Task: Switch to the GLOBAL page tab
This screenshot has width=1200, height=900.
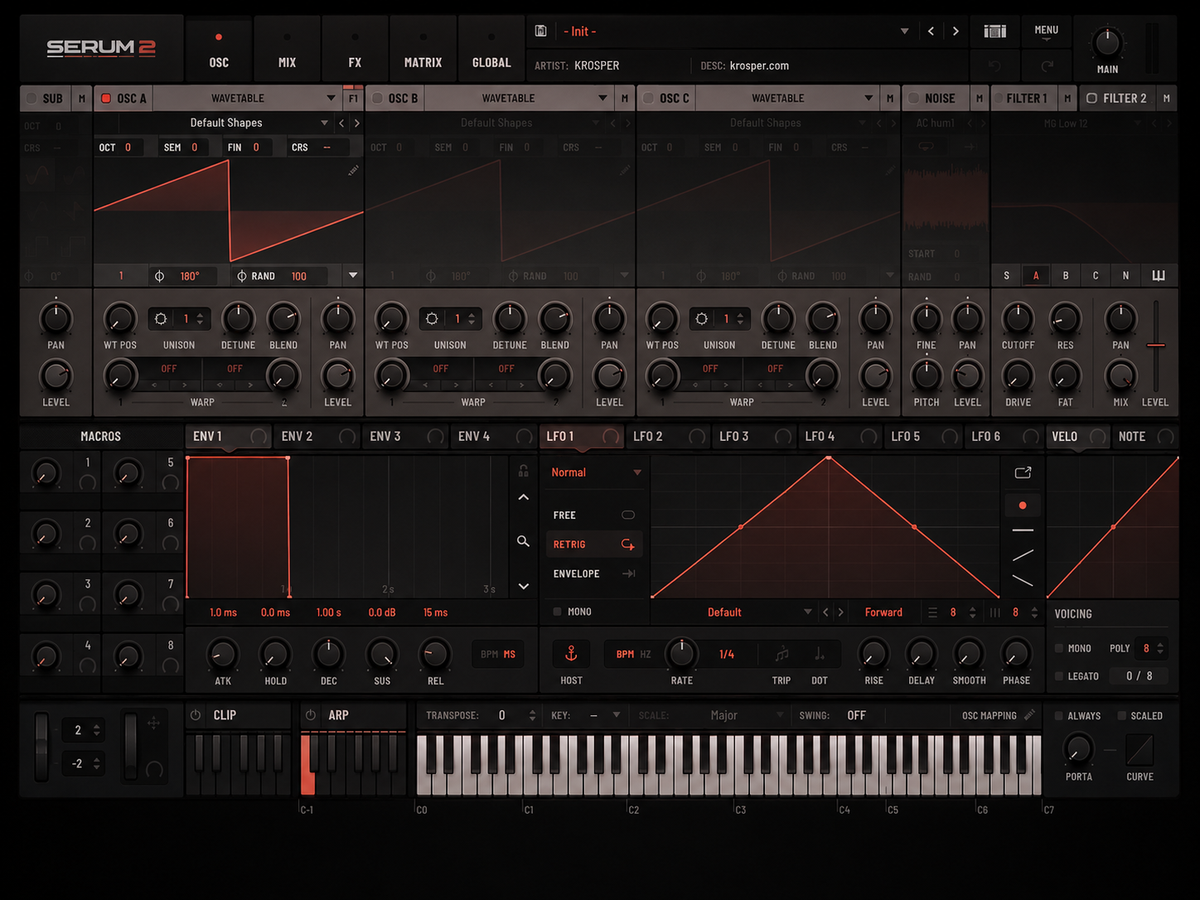Action: click(x=491, y=48)
